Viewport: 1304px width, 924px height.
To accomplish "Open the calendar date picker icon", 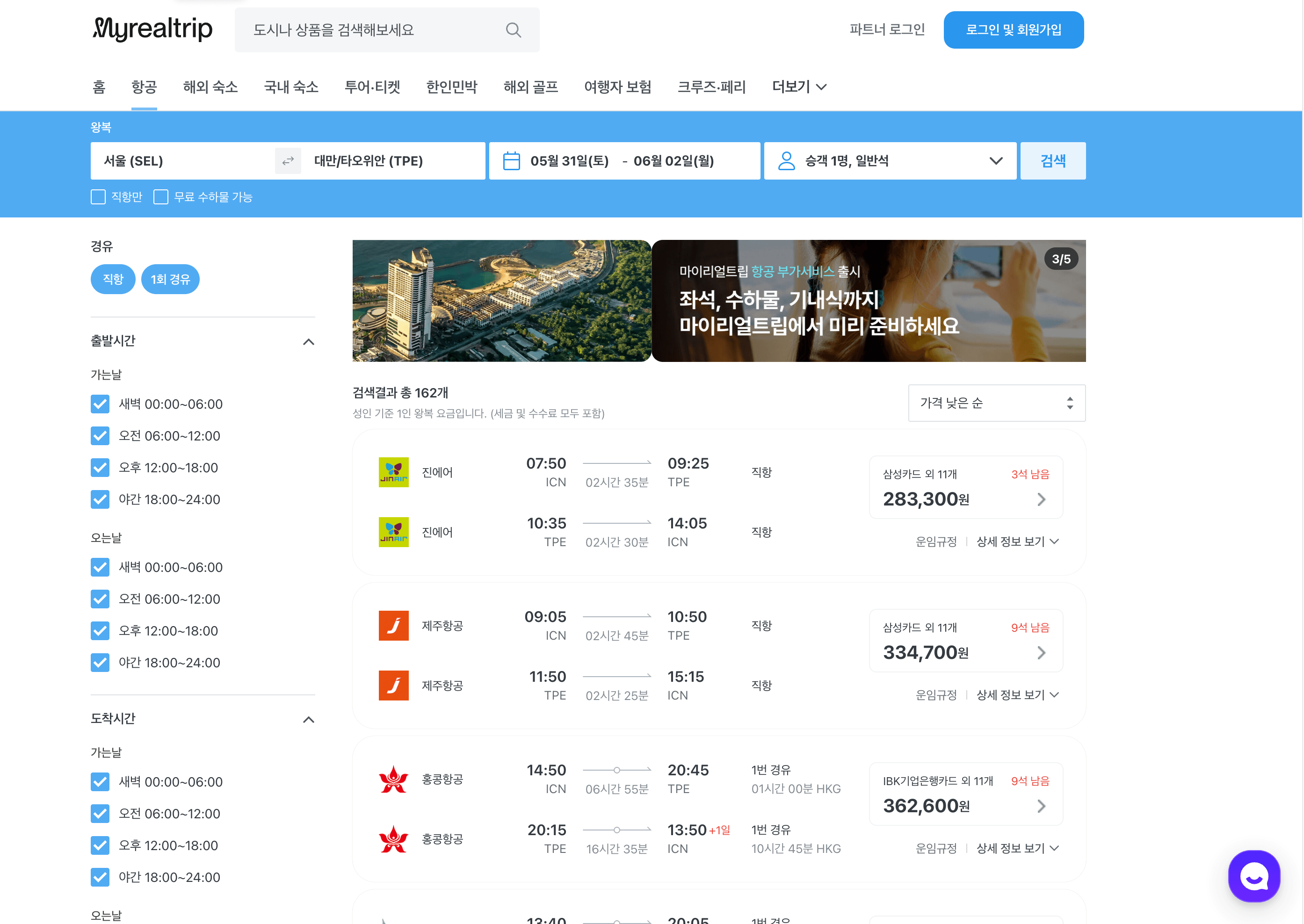I will [511, 161].
